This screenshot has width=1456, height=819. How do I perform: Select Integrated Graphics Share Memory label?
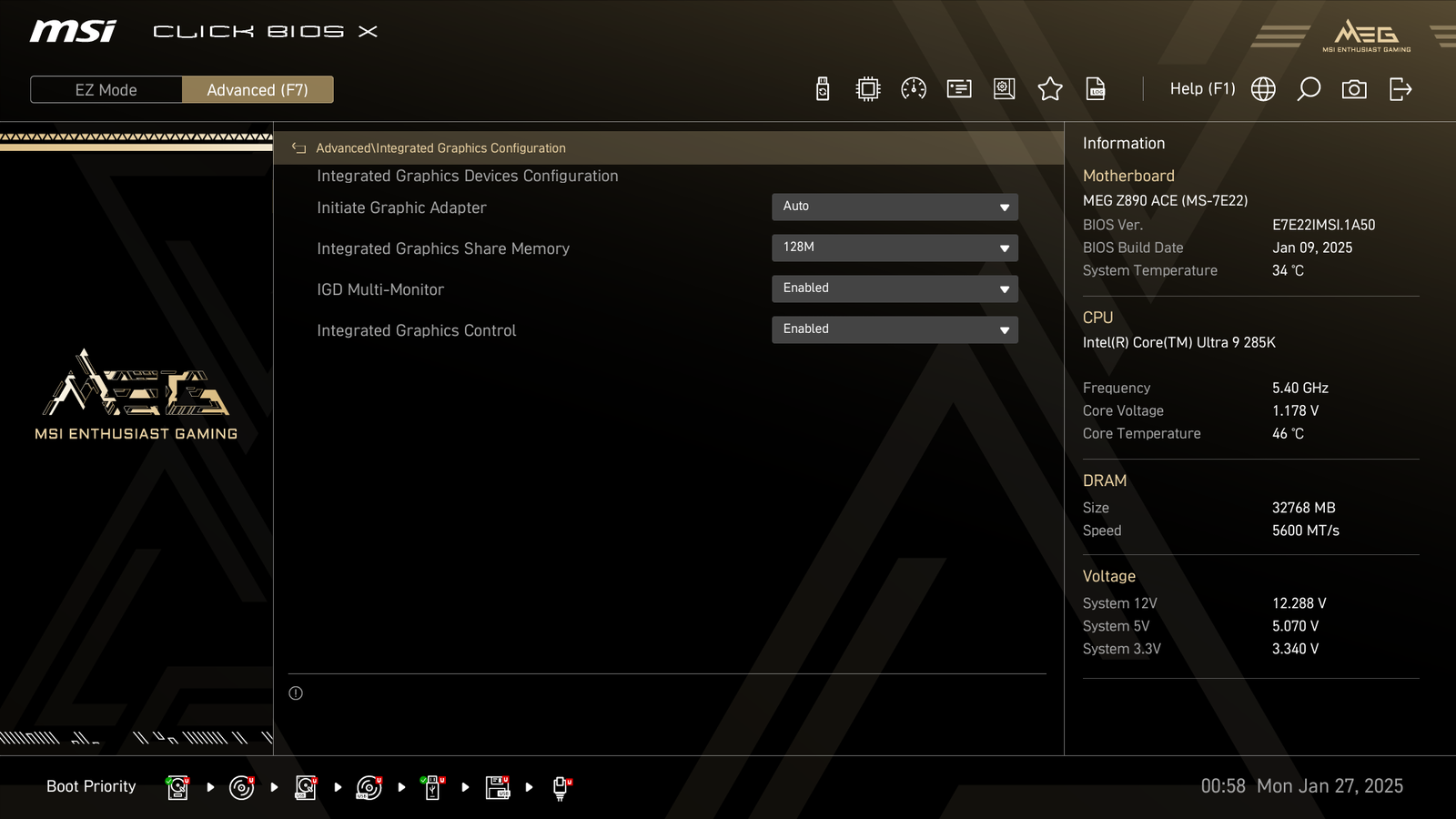click(x=443, y=248)
